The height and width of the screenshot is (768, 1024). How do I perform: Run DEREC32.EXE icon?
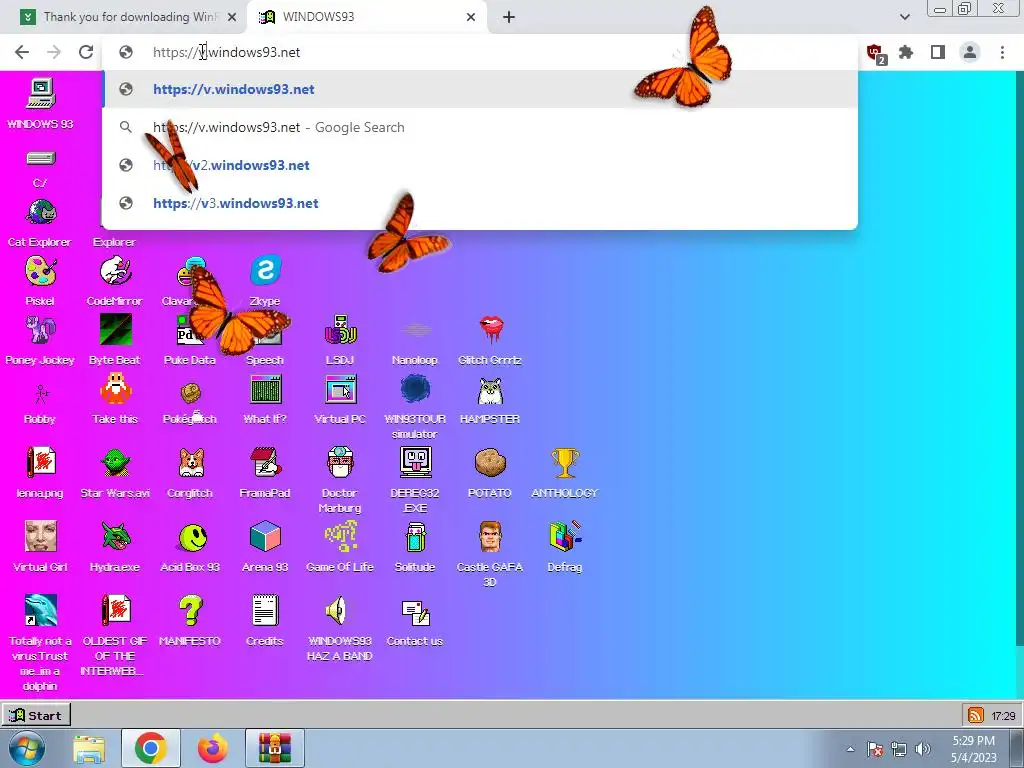click(415, 463)
